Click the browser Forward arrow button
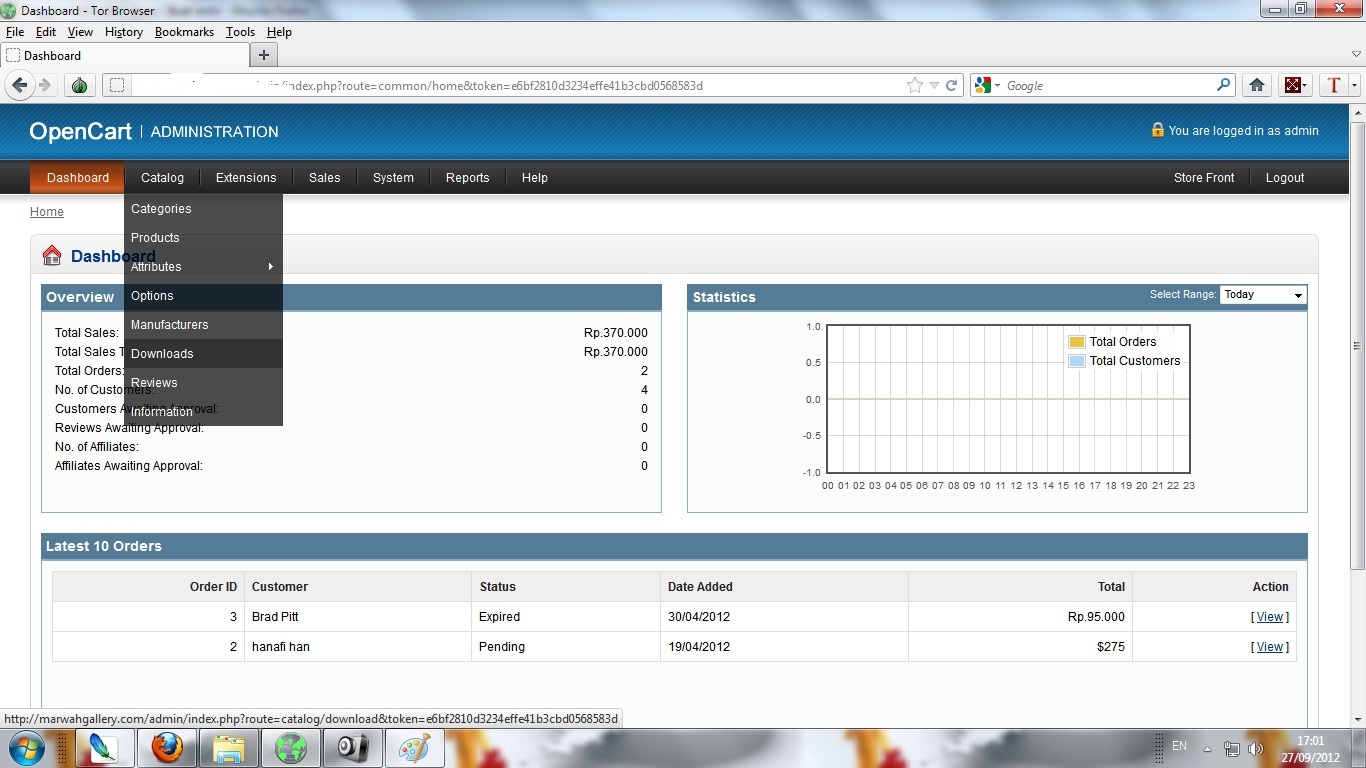 [x=45, y=86]
